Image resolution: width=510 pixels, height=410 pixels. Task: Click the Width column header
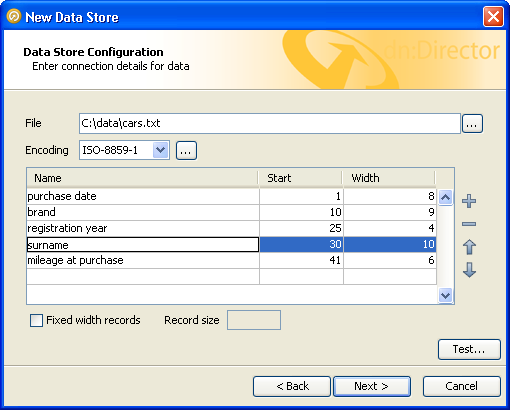[389, 178]
